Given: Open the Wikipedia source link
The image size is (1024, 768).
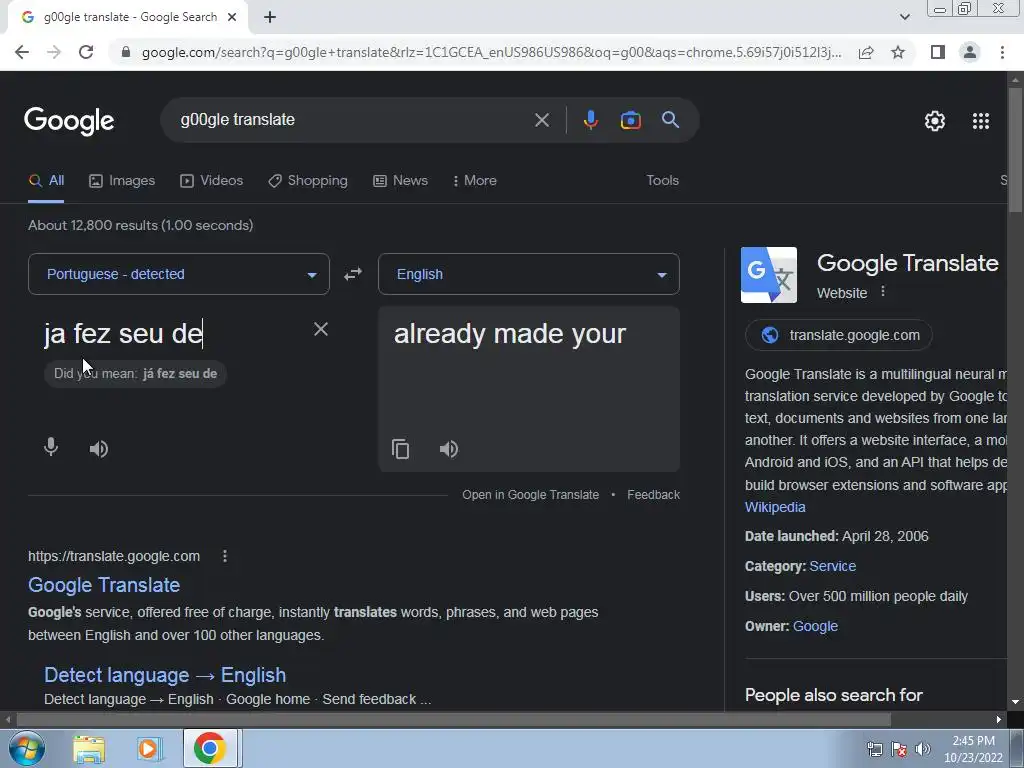Looking at the screenshot, I should point(775,507).
